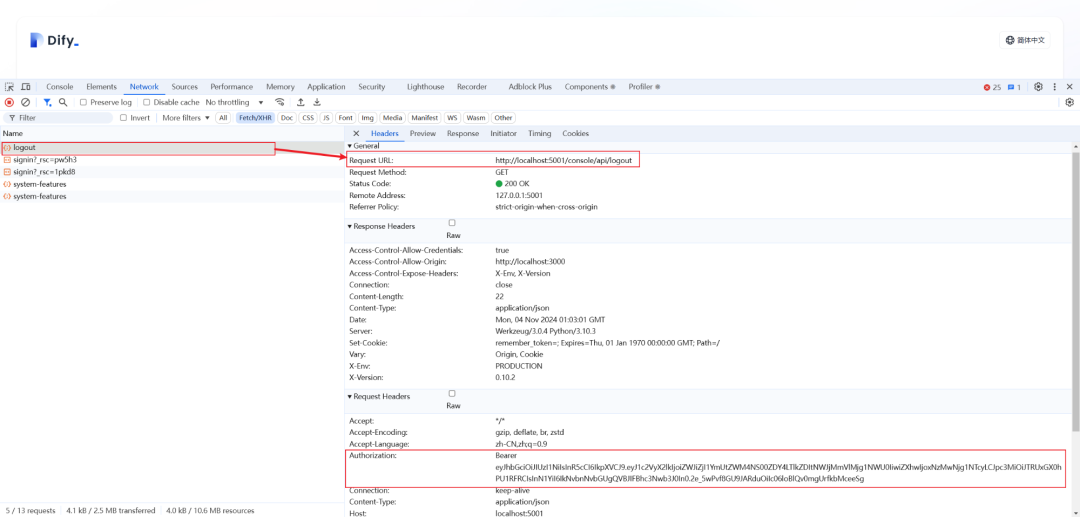Export HAR download icon
1080x517 pixels.
[318, 102]
